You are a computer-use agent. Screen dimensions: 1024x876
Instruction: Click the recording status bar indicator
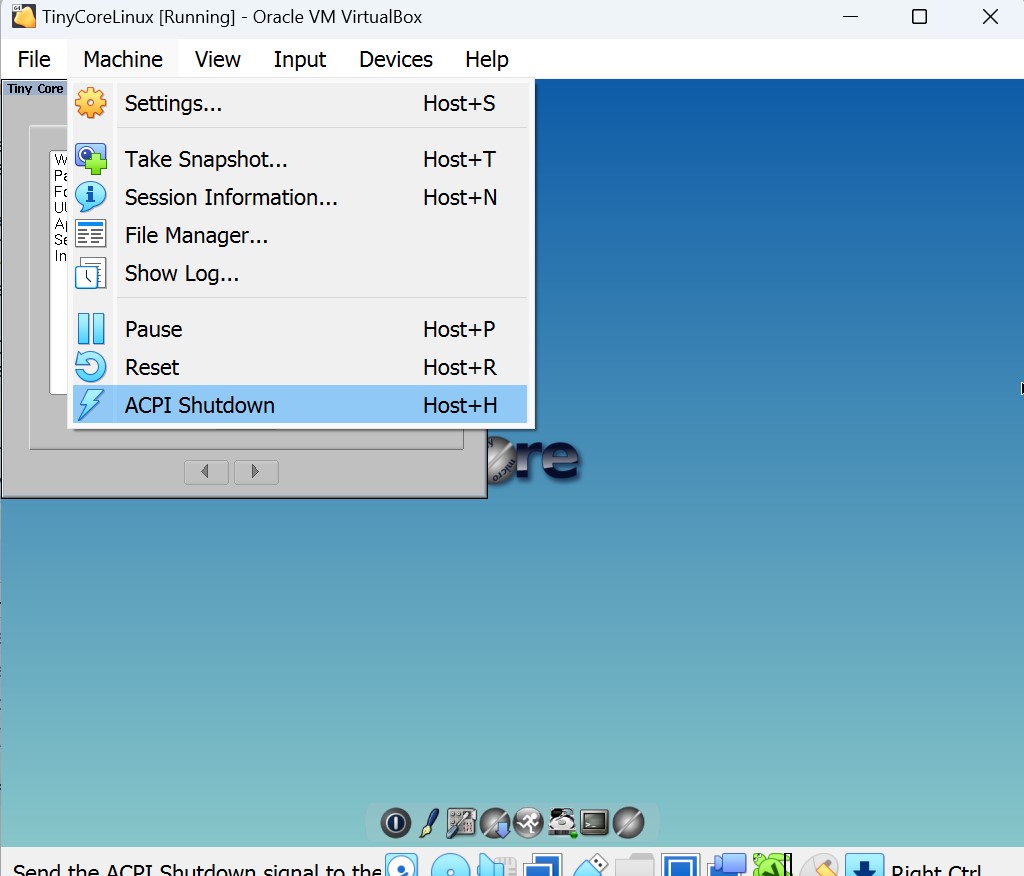coord(727,866)
